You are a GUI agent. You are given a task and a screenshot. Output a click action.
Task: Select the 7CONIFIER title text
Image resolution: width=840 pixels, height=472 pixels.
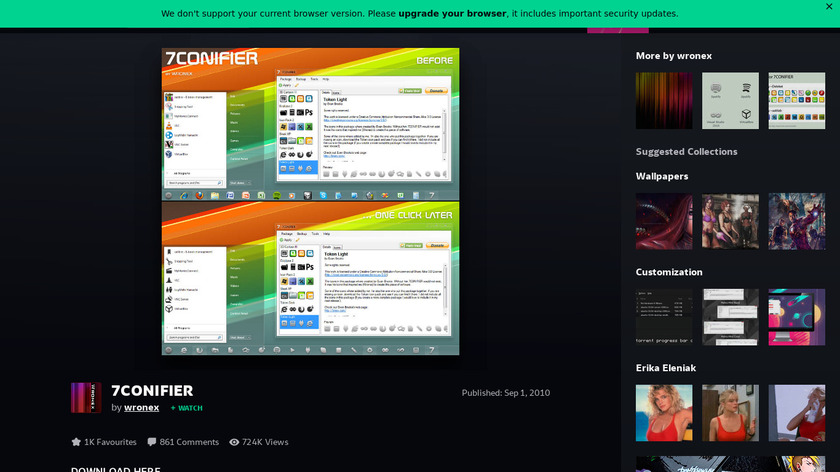(x=152, y=391)
